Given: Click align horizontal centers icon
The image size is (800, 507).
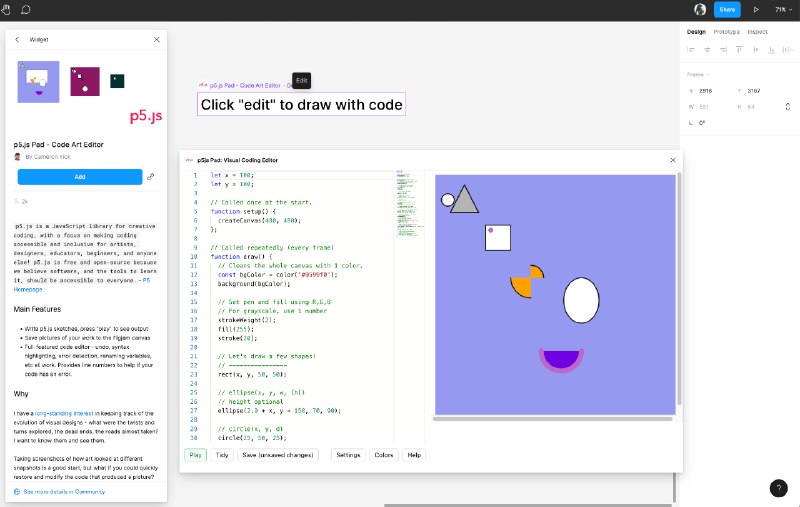Looking at the screenshot, I should pyautogui.click(x=707, y=49).
